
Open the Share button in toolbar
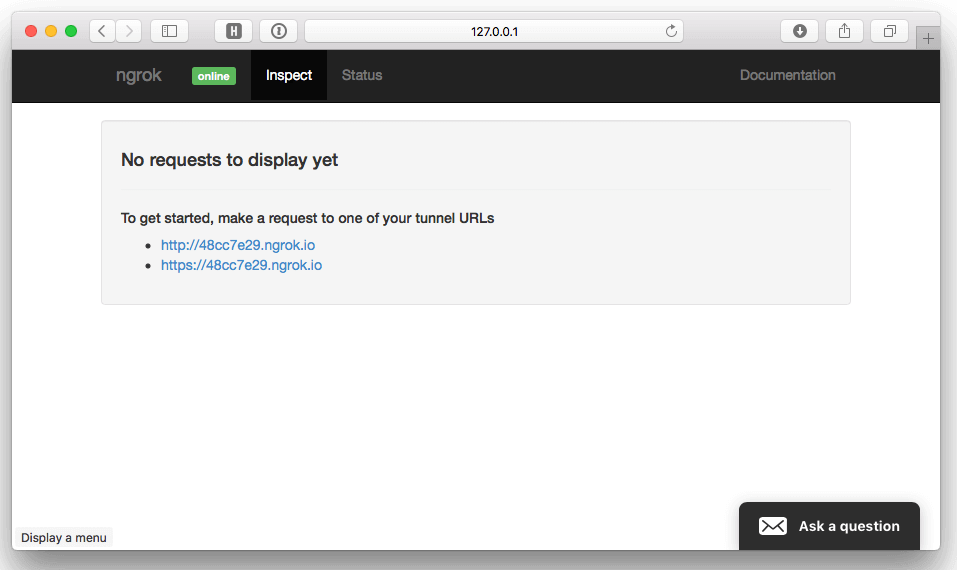point(844,31)
